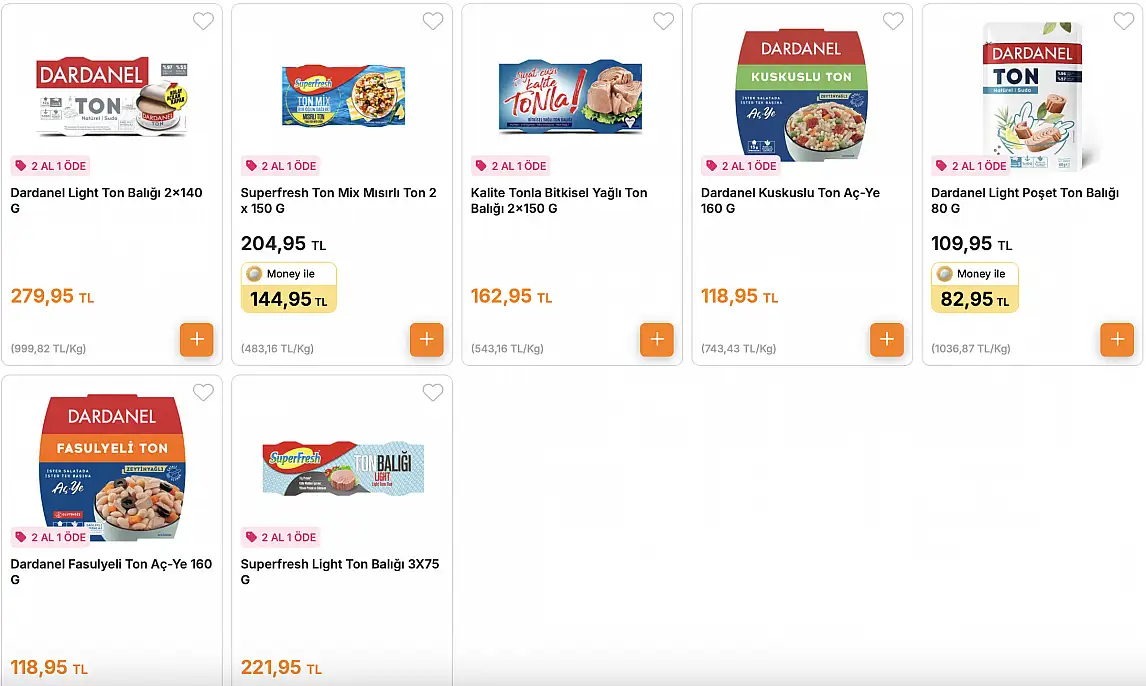
Task: Open Kalite Tonla product image
Action: coord(571,97)
